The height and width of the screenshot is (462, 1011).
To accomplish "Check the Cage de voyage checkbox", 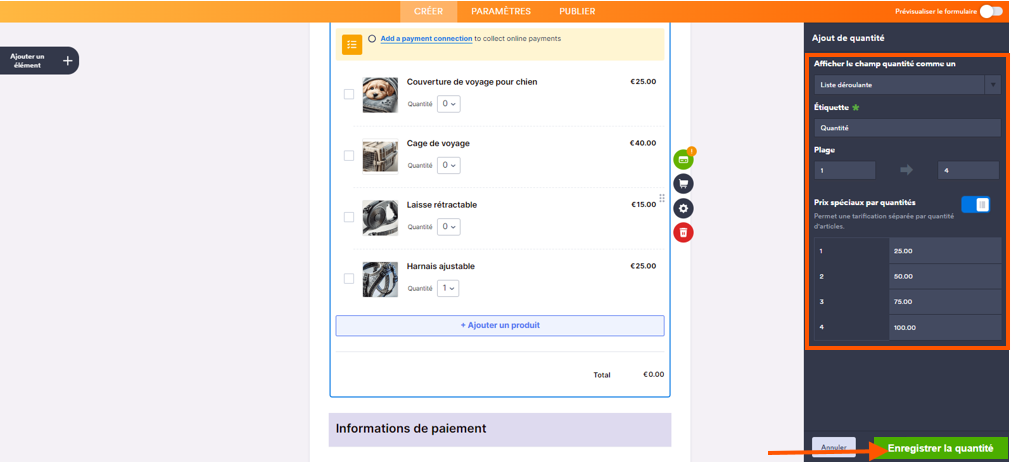I will click(349, 156).
